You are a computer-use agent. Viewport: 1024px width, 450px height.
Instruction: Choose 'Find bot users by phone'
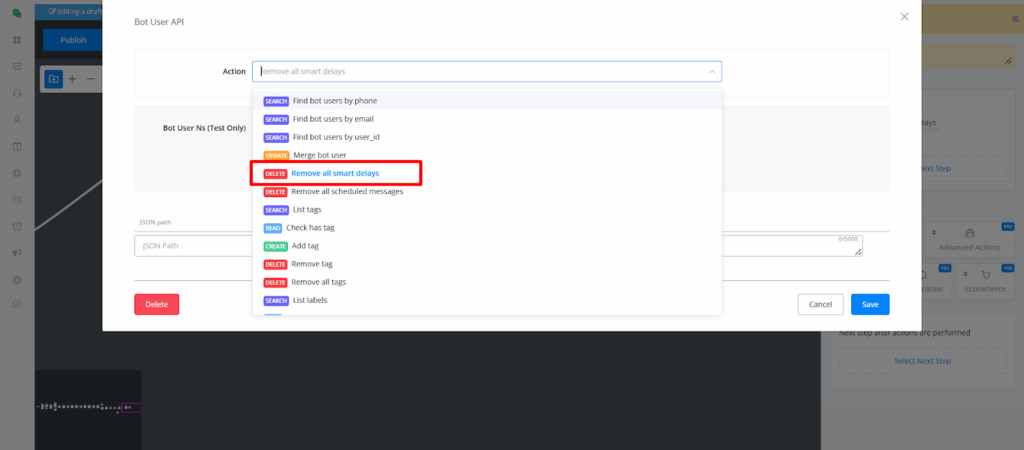(x=335, y=101)
